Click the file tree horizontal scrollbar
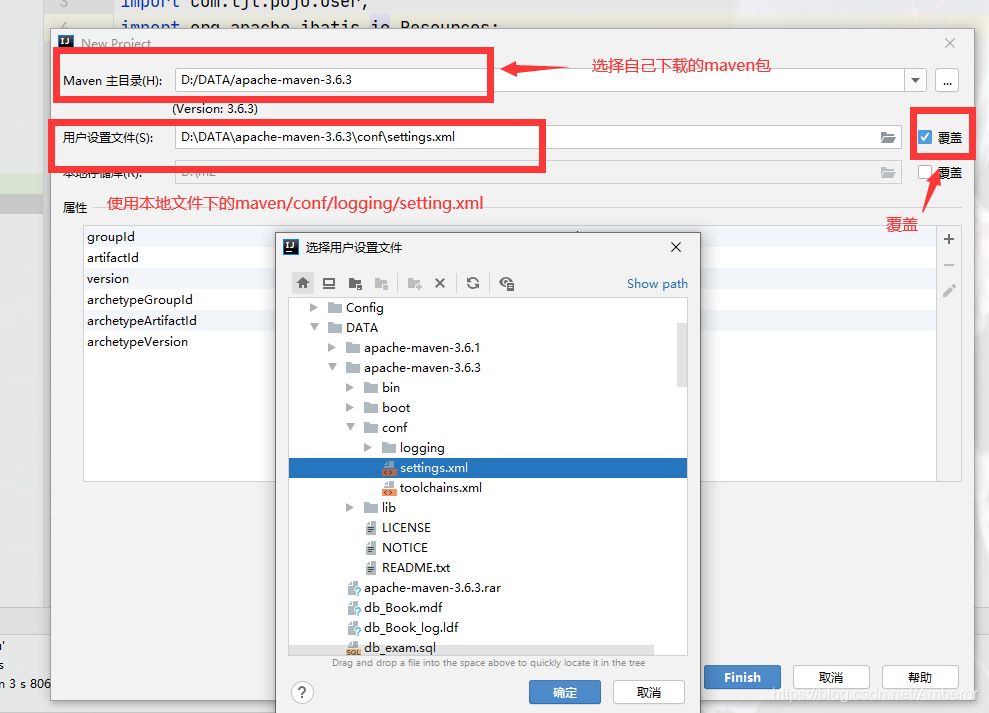Screen dimensions: 989x713 pos(471,650)
